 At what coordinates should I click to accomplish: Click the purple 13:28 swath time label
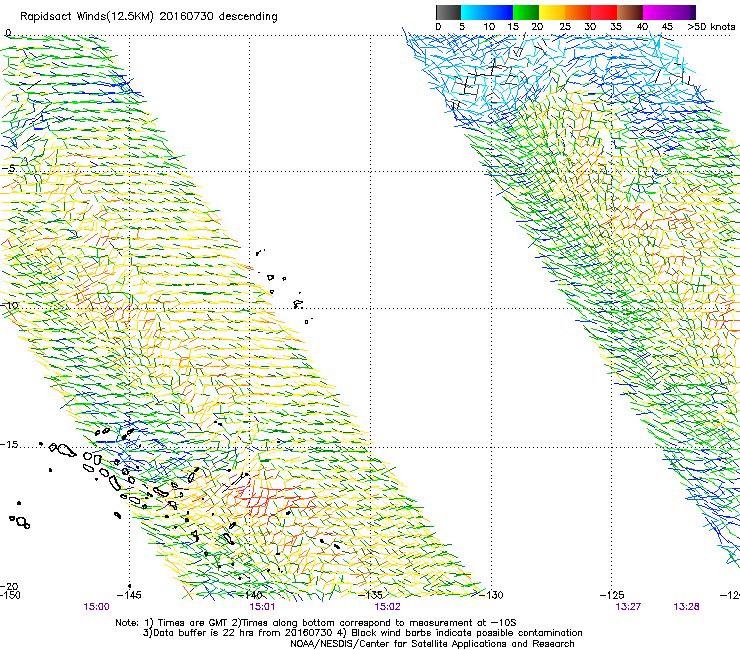(686, 607)
